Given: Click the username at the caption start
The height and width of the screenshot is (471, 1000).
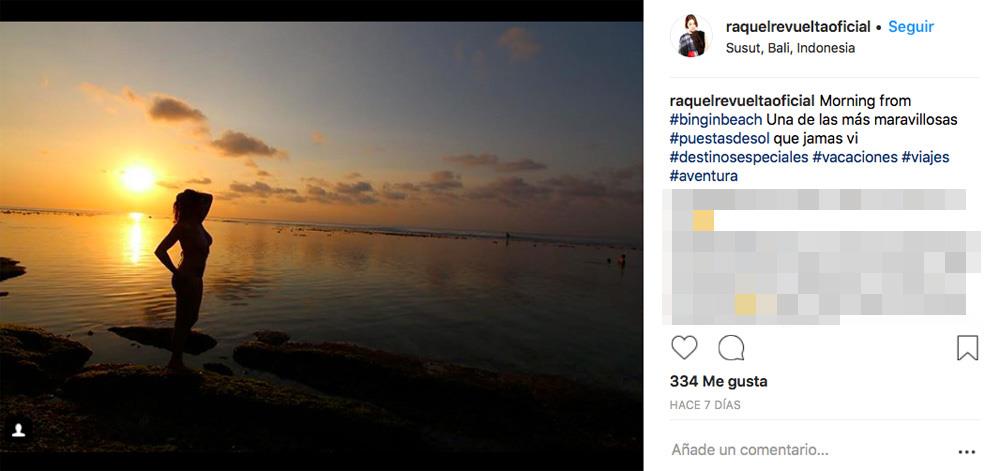Looking at the screenshot, I should tap(742, 101).
